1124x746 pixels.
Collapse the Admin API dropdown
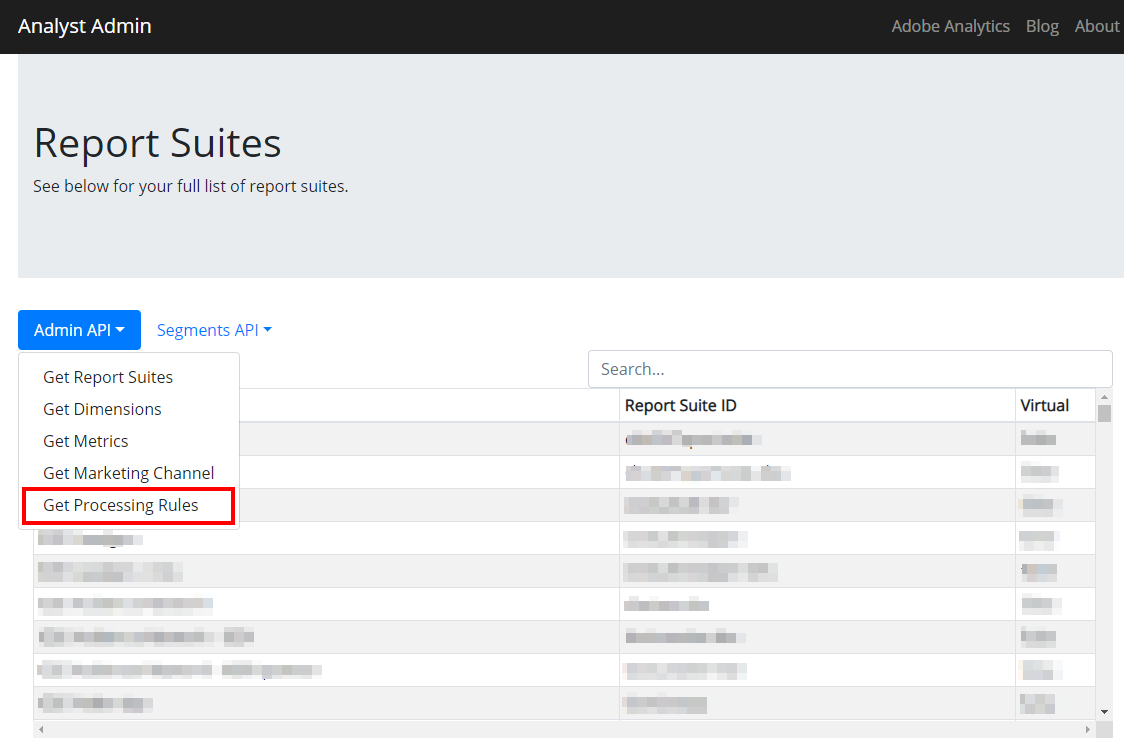[79, 329]
